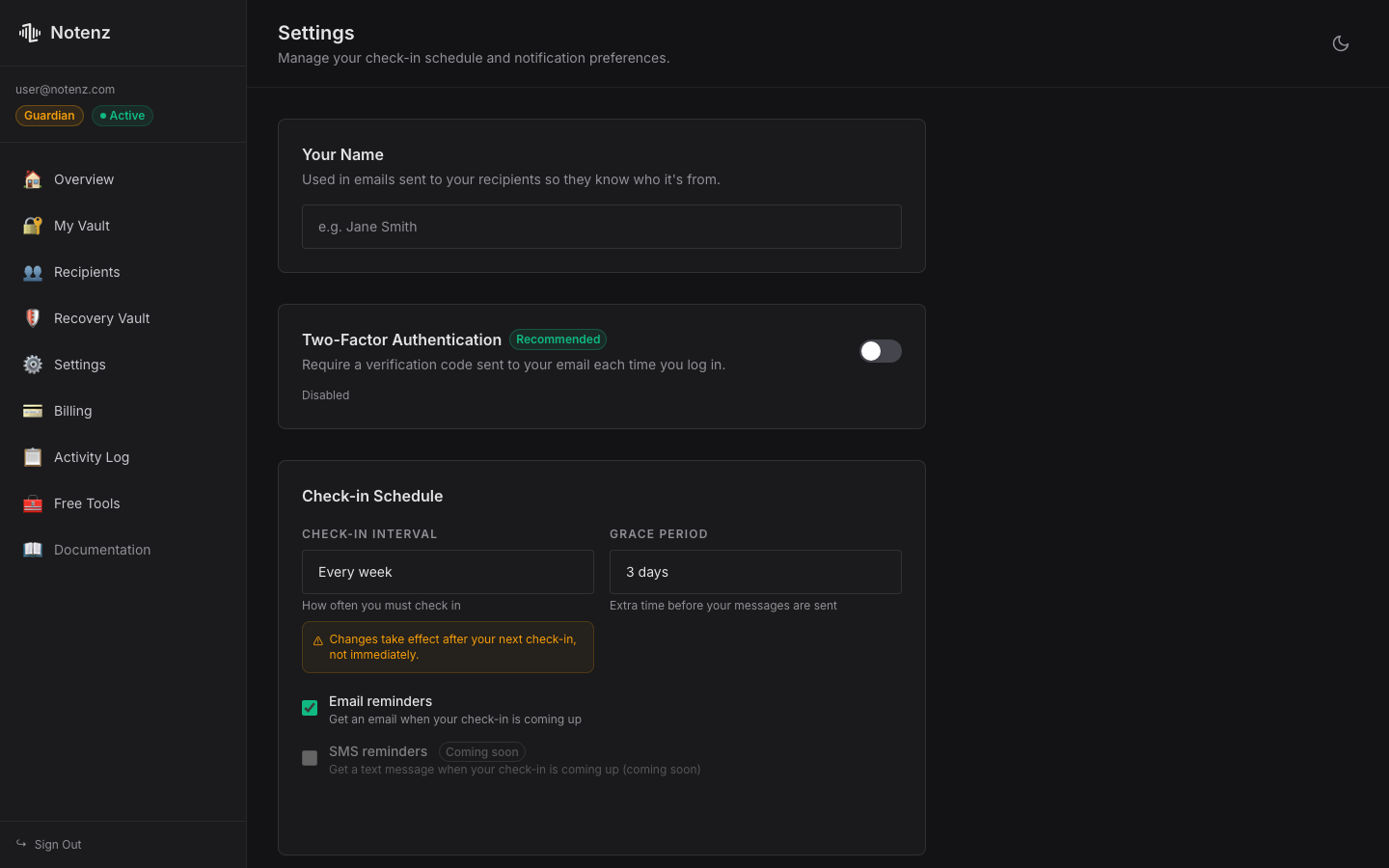Click the Recovery Vault shield icon
This screenshot has width=1389, height=868.
(x=33, y=318)
